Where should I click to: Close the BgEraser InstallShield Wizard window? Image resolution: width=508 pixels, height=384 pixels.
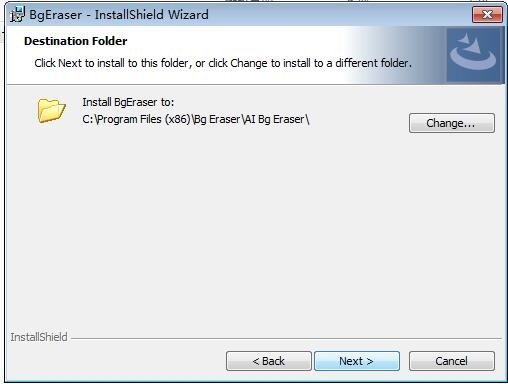[x=487, y=15]
